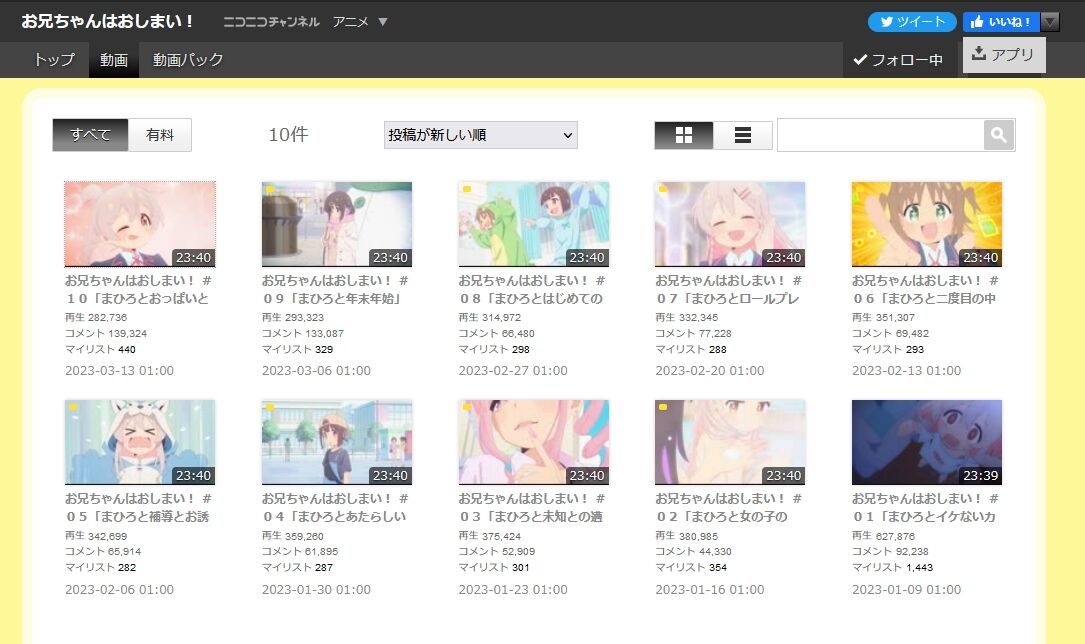Click title link #08「まひろとはじめての
Screen dimensions: 1085x644
click(531, 290)
